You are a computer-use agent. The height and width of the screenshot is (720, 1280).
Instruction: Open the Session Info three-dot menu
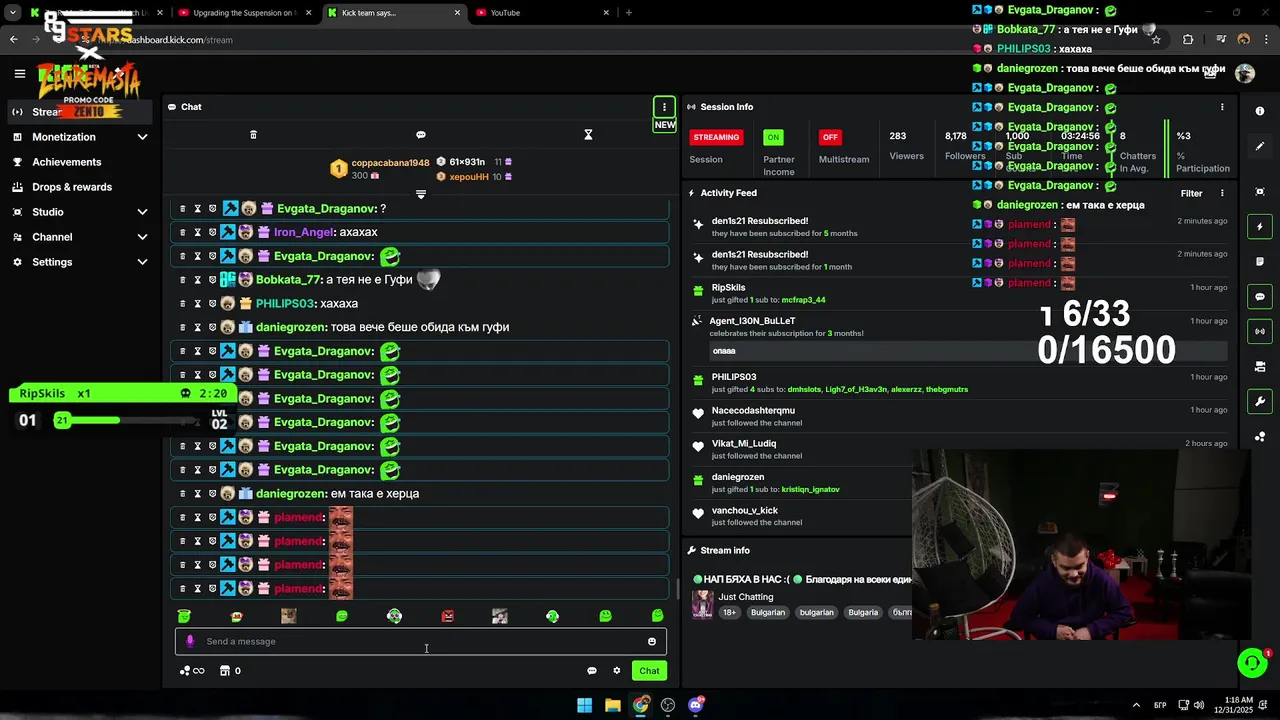(1222, 107)
